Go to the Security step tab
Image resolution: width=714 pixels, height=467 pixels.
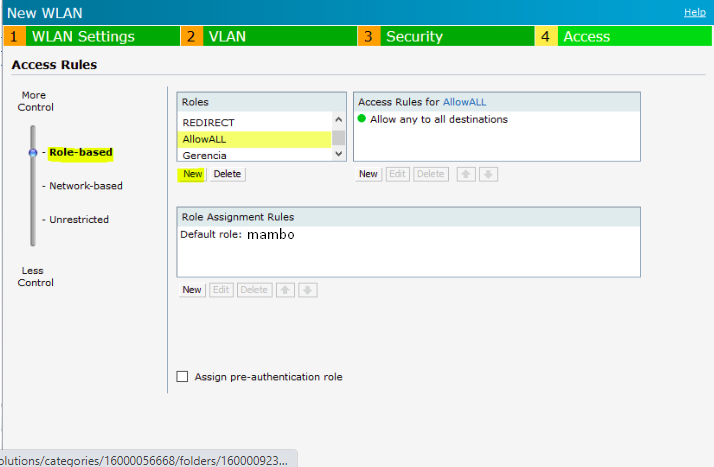tap(414, 36)
